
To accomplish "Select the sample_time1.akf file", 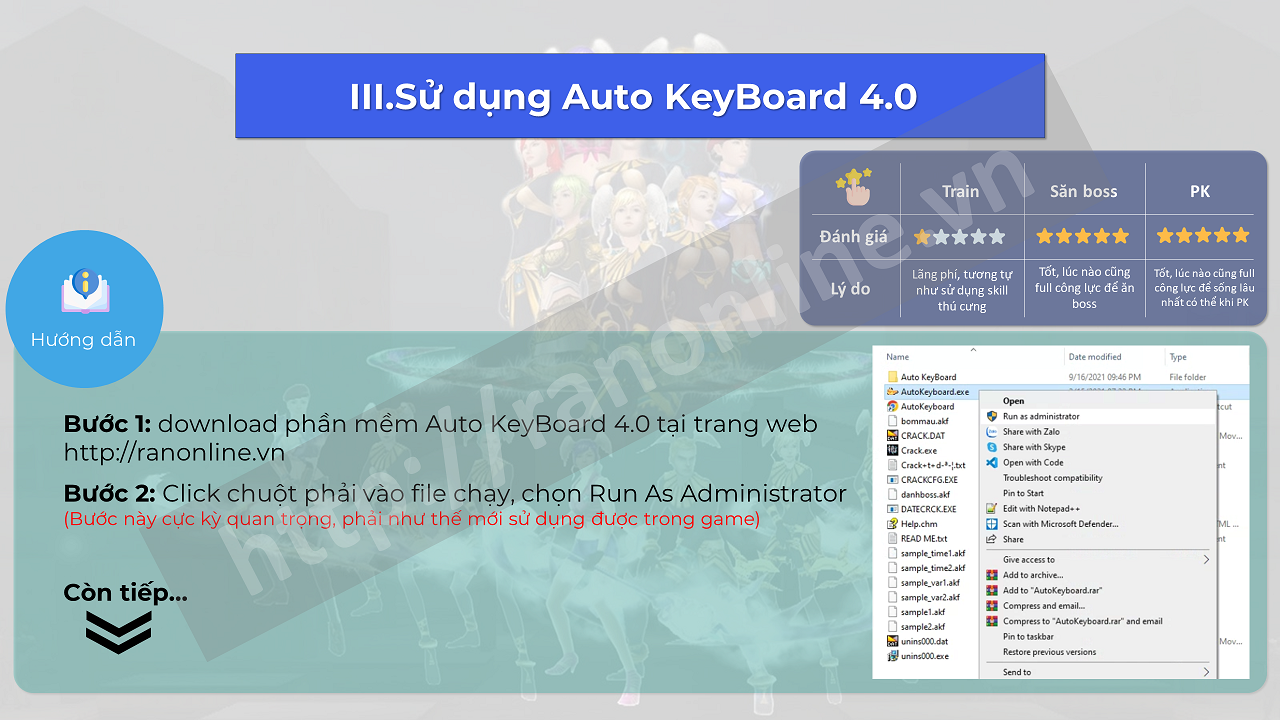I will pyautogui.click(x=932, y=553).
